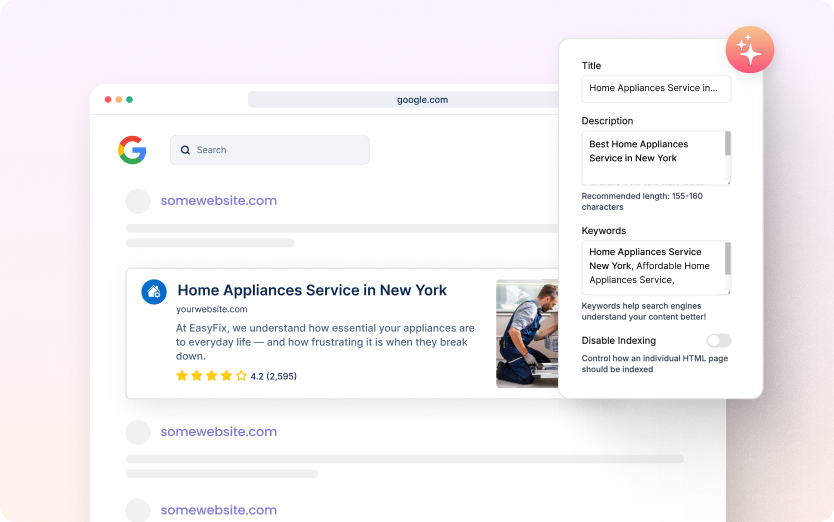Toggle the Disable Indexing switch
Viewport: 834px width, 522px height.
pos(718,341)
